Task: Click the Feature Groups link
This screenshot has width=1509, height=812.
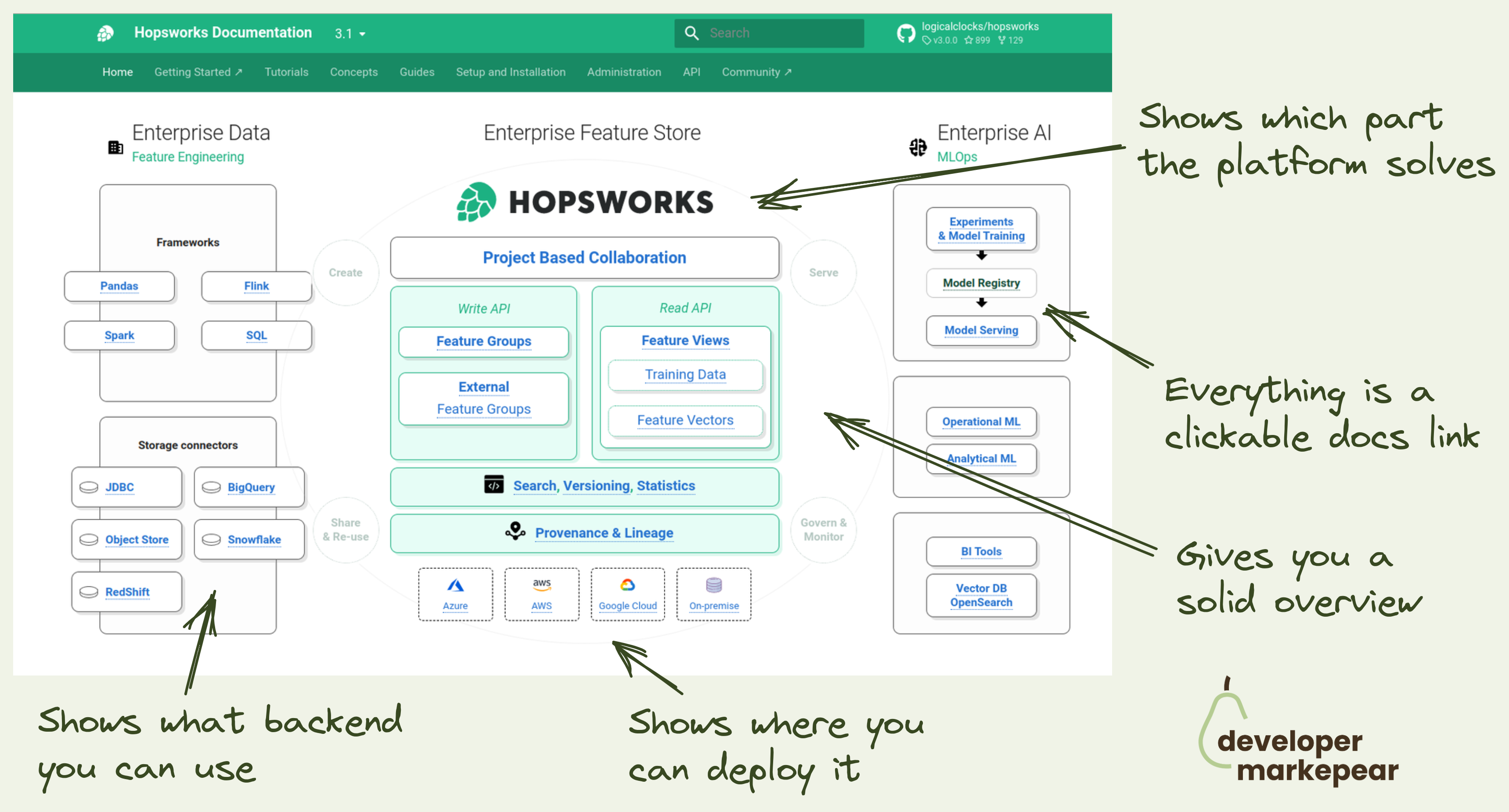Action: point(483,341)
